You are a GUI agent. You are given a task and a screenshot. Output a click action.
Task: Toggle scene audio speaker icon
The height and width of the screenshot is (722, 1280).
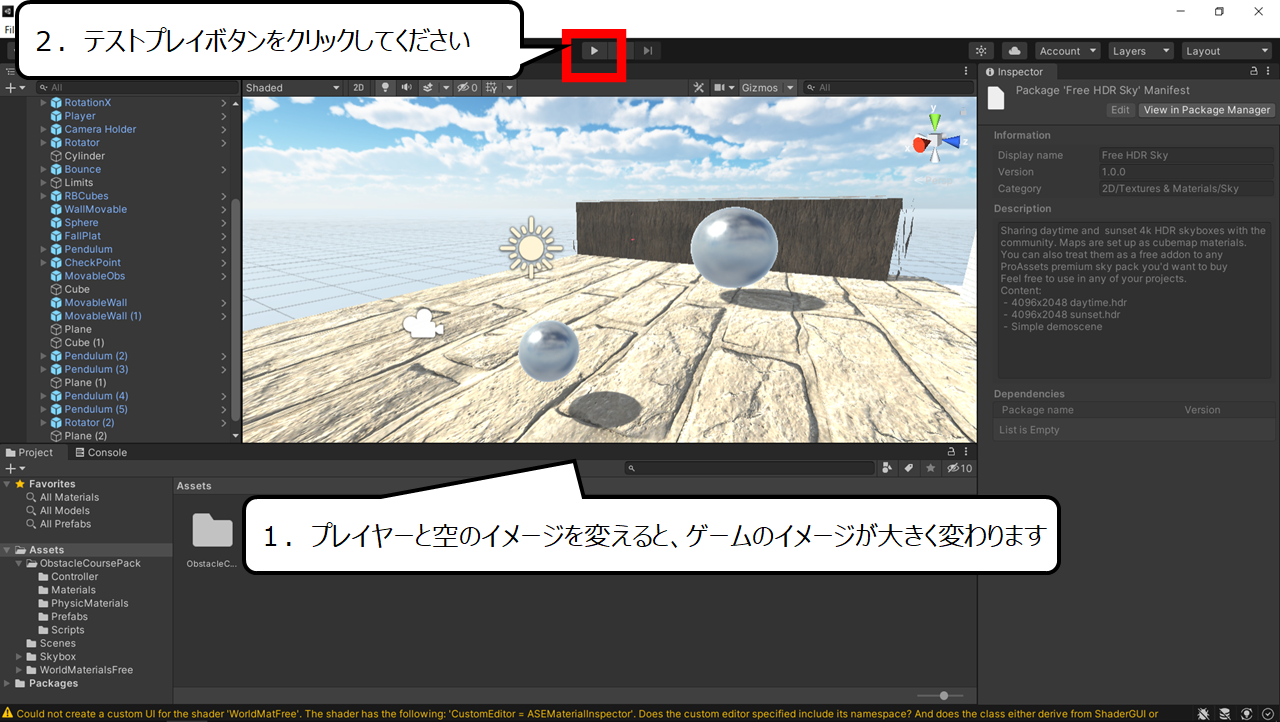pyautogui.click(x=407, y=88)
